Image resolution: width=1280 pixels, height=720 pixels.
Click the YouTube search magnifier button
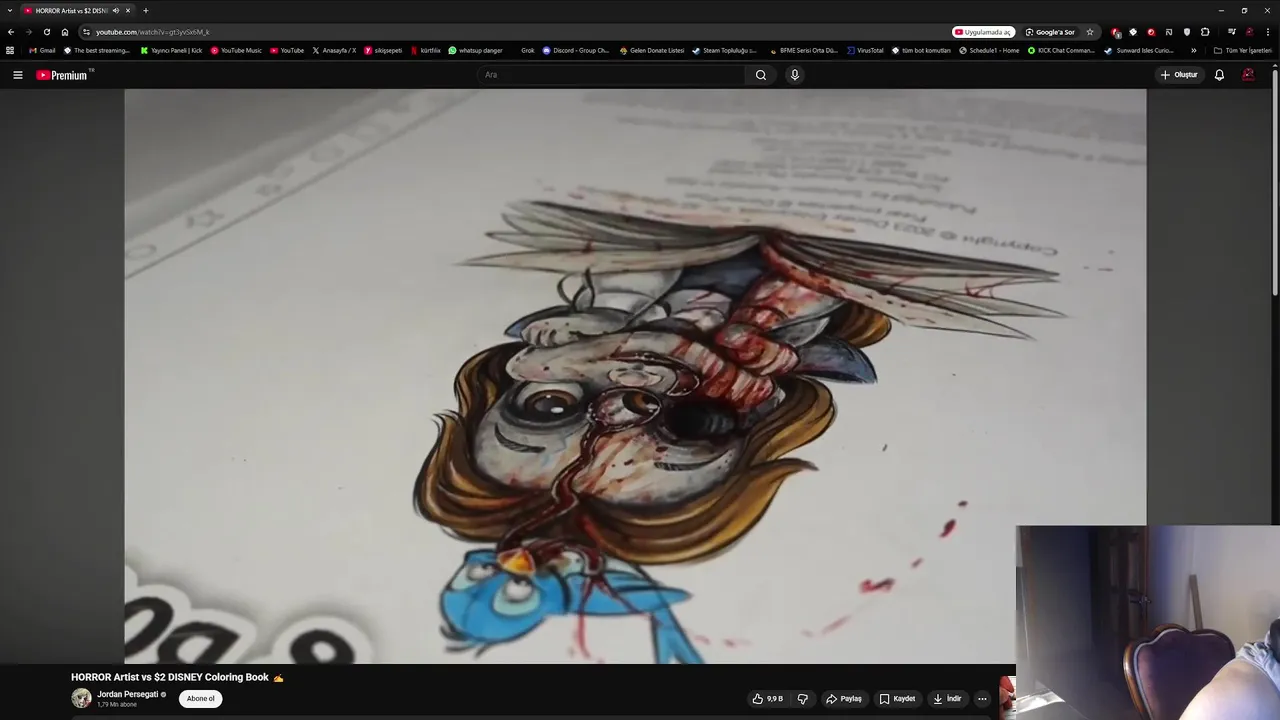761,75
